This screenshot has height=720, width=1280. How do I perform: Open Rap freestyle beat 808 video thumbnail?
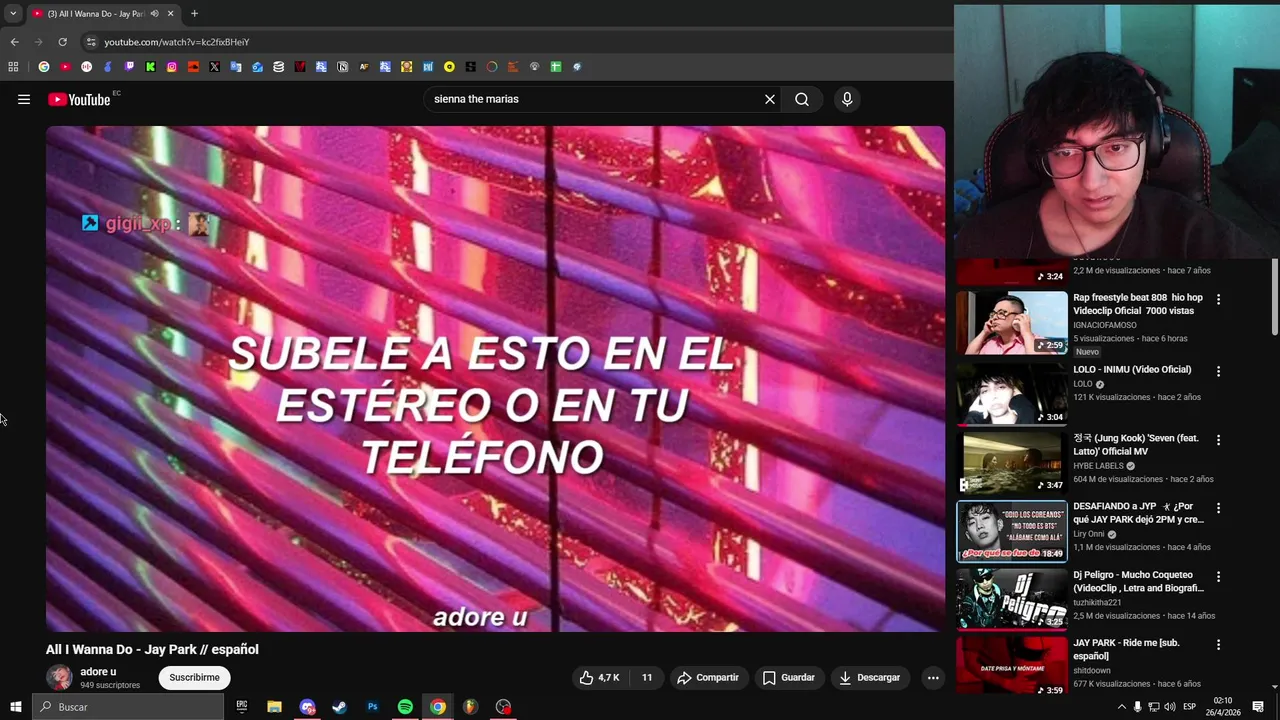(x=1012, y=322)
